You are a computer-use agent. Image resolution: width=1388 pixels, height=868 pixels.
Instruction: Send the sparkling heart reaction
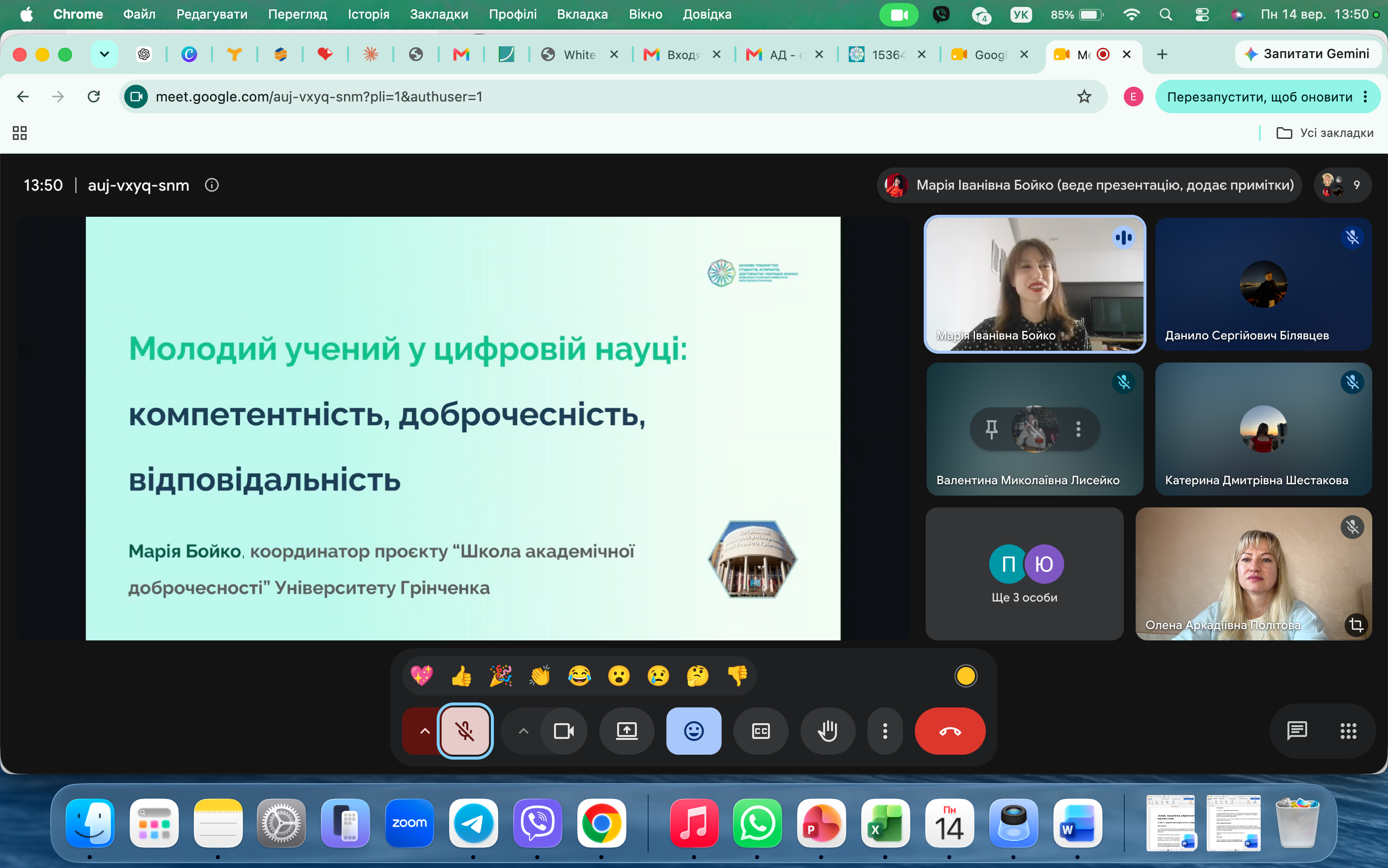[x=421, y=676]
